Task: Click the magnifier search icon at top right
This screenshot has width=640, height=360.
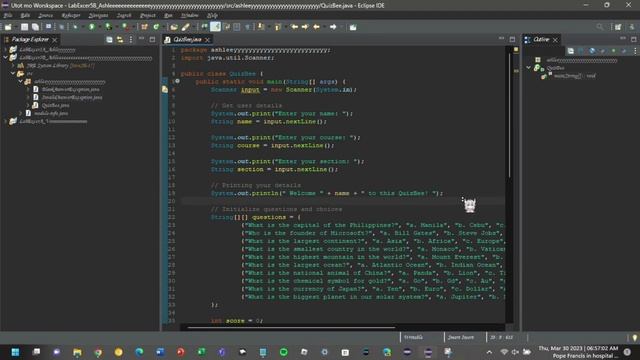Action: 600,27
